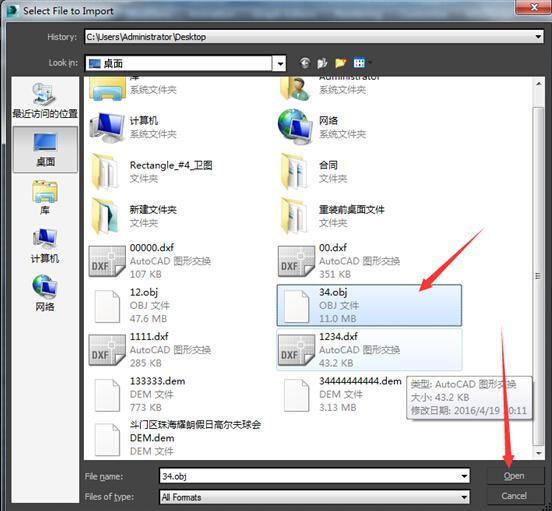Screen dimensions: 552x511
Task: Select 桌面 in the places sidebar
Action: pyautogui.click(x=45, y=150)
